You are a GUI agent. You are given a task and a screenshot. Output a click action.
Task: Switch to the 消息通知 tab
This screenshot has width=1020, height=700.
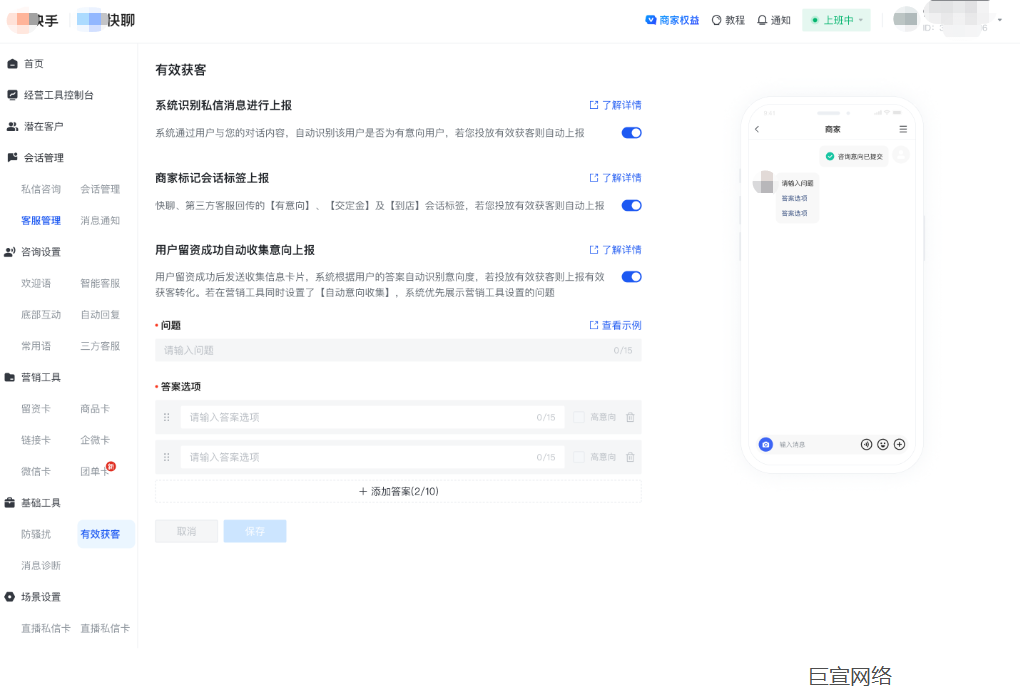100,222
